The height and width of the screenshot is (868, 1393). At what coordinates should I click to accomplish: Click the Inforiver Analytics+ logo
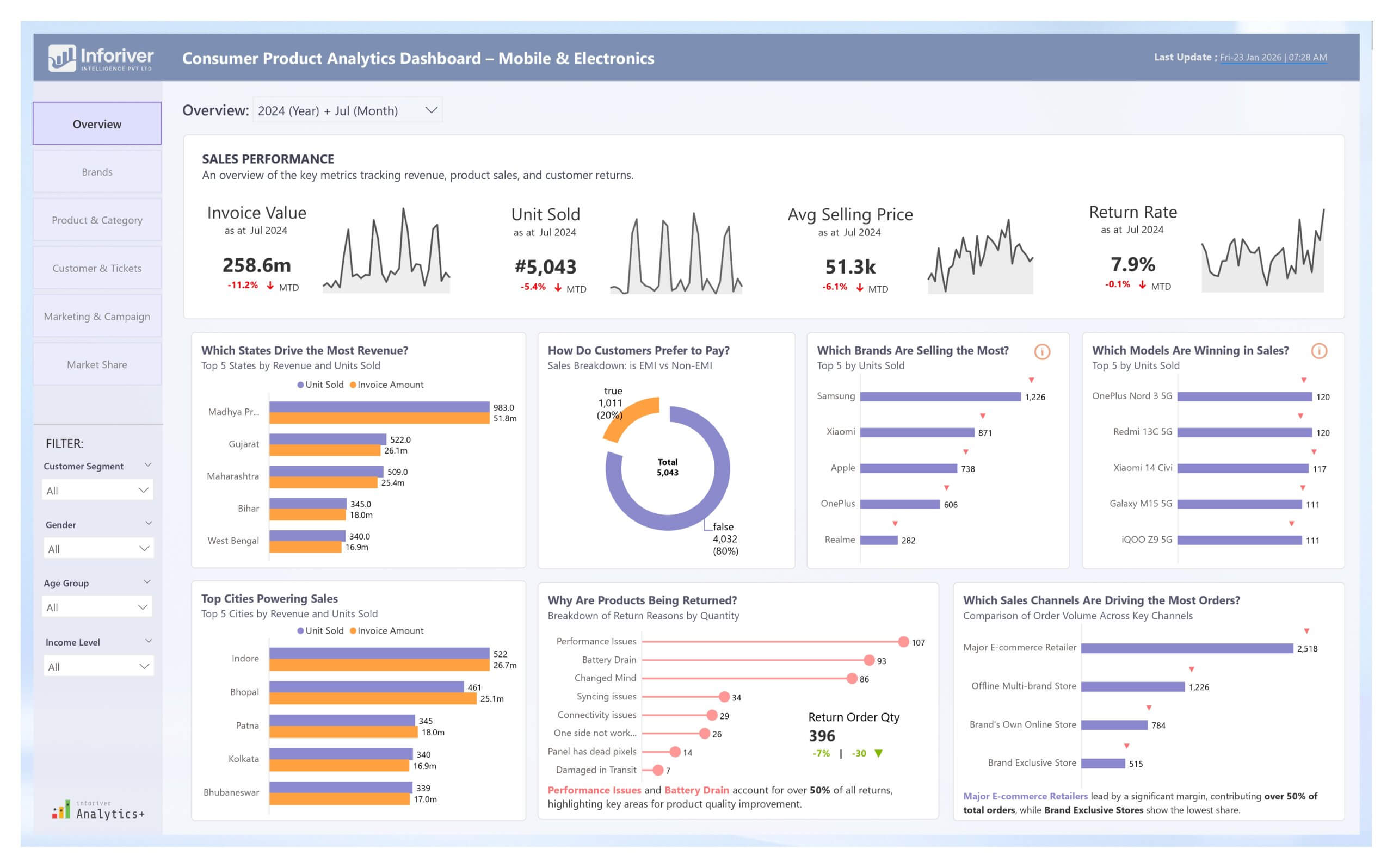click(x=98, y=809)
